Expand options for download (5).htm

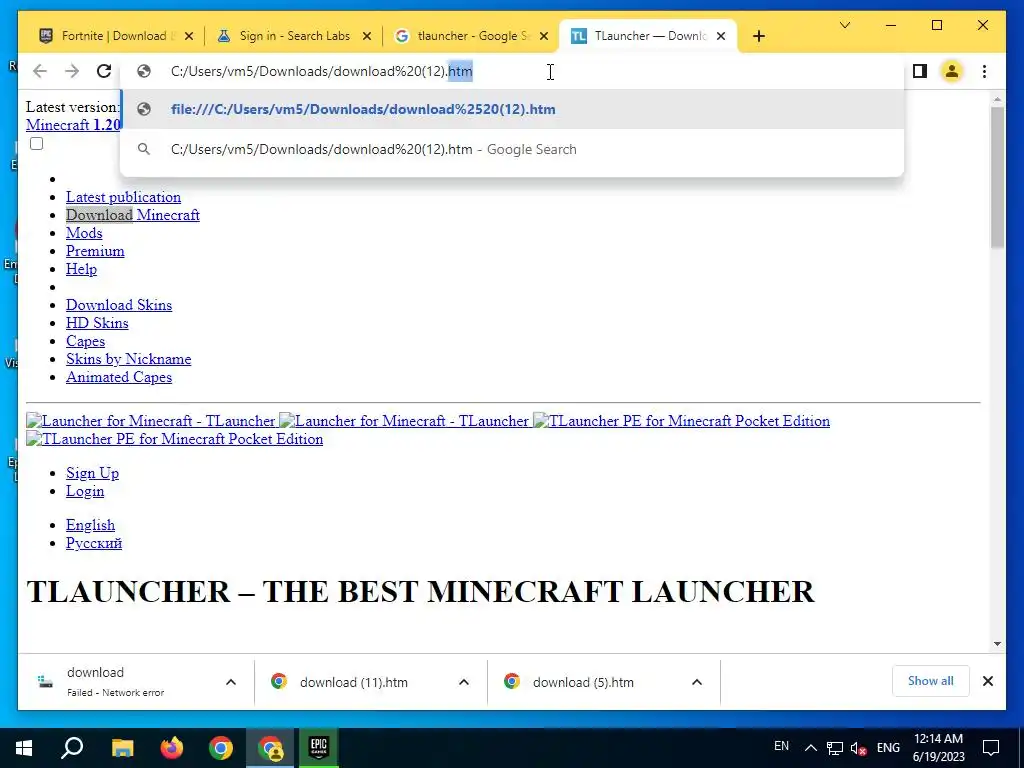tap(697, 682)
